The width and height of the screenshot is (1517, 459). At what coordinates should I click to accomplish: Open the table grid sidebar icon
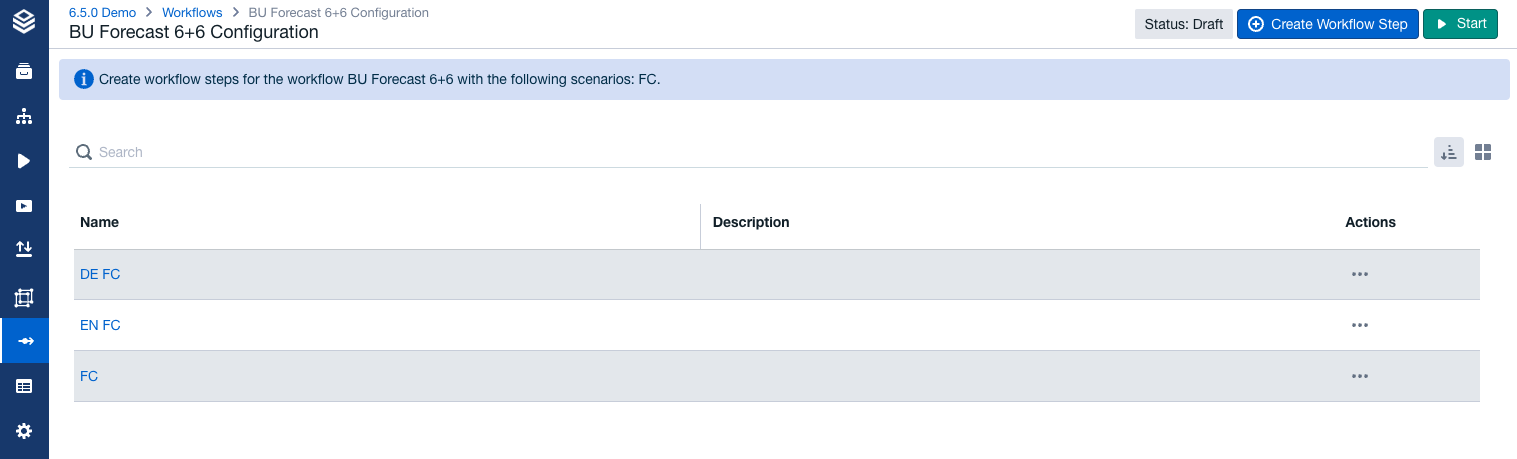pyautogui.click(x=24, y=386)
